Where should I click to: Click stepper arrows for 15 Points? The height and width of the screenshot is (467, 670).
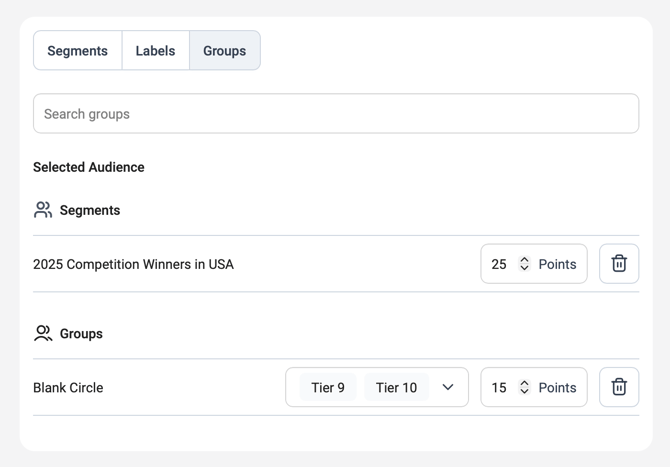[524, 387]
